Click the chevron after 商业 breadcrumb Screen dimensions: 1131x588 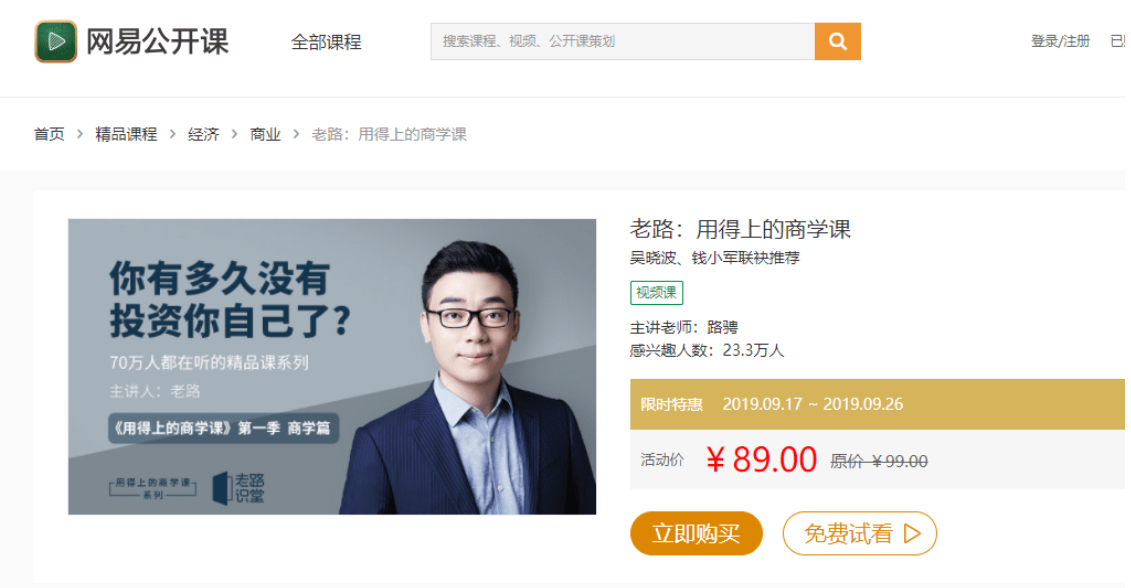click(296, 134)
